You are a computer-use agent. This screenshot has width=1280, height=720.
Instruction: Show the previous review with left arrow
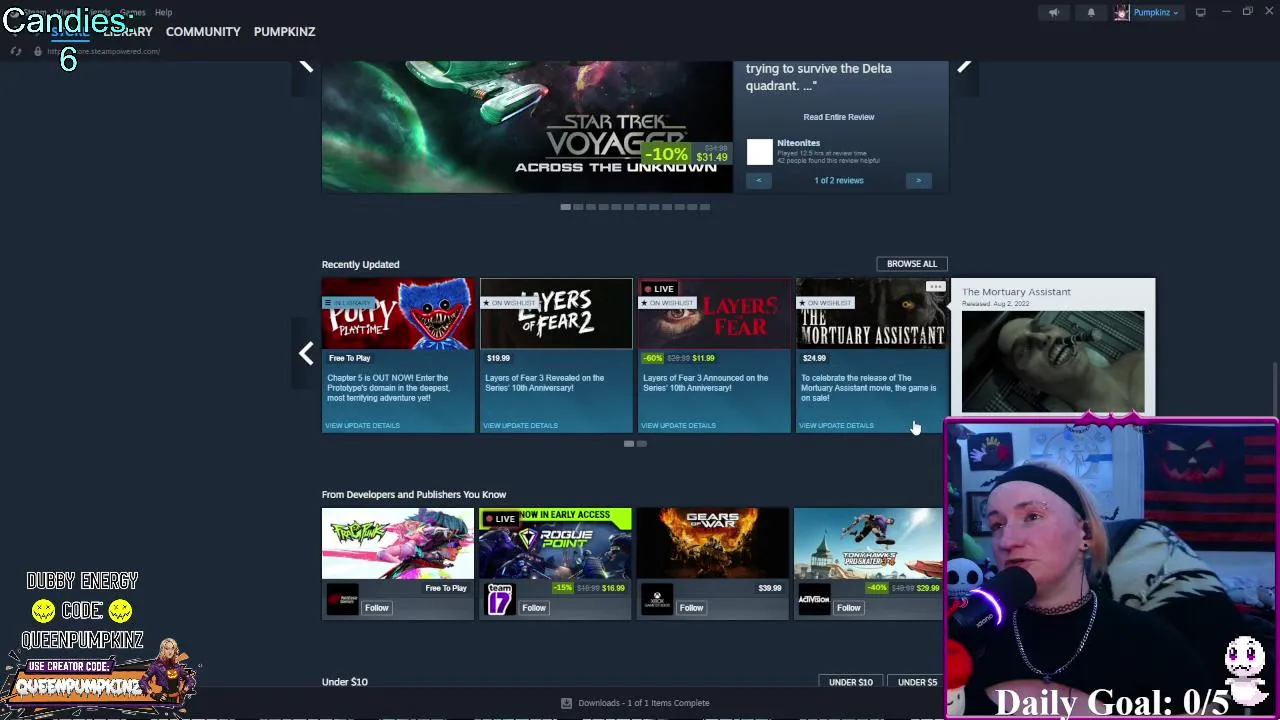[759, 180]
